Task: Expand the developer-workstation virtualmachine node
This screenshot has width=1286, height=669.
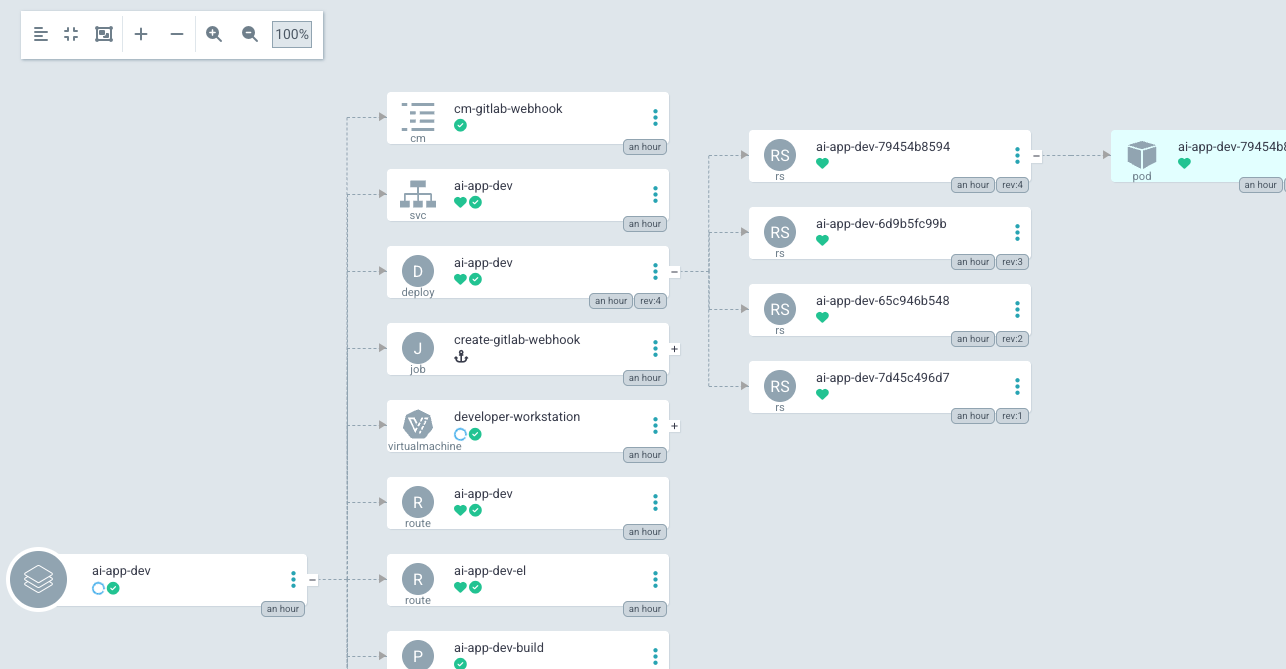Action: [x=674, y=426]
